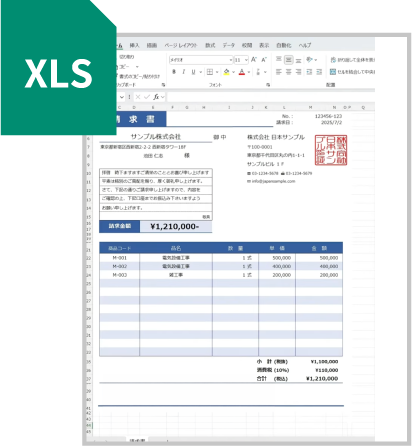The image size is (412, 446).
Task: Toggle bold formatting
Action: pos(174,72)
